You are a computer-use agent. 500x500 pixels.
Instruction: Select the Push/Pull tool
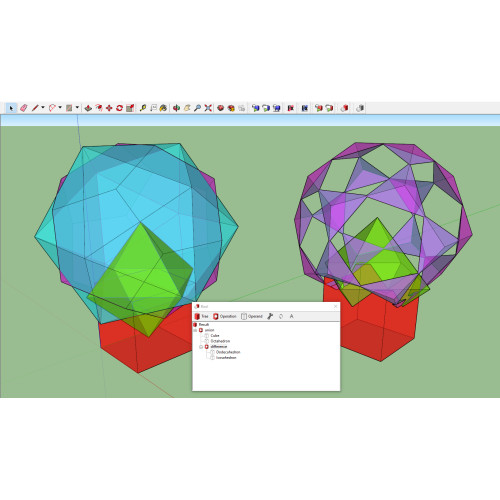tap(88, 108)
